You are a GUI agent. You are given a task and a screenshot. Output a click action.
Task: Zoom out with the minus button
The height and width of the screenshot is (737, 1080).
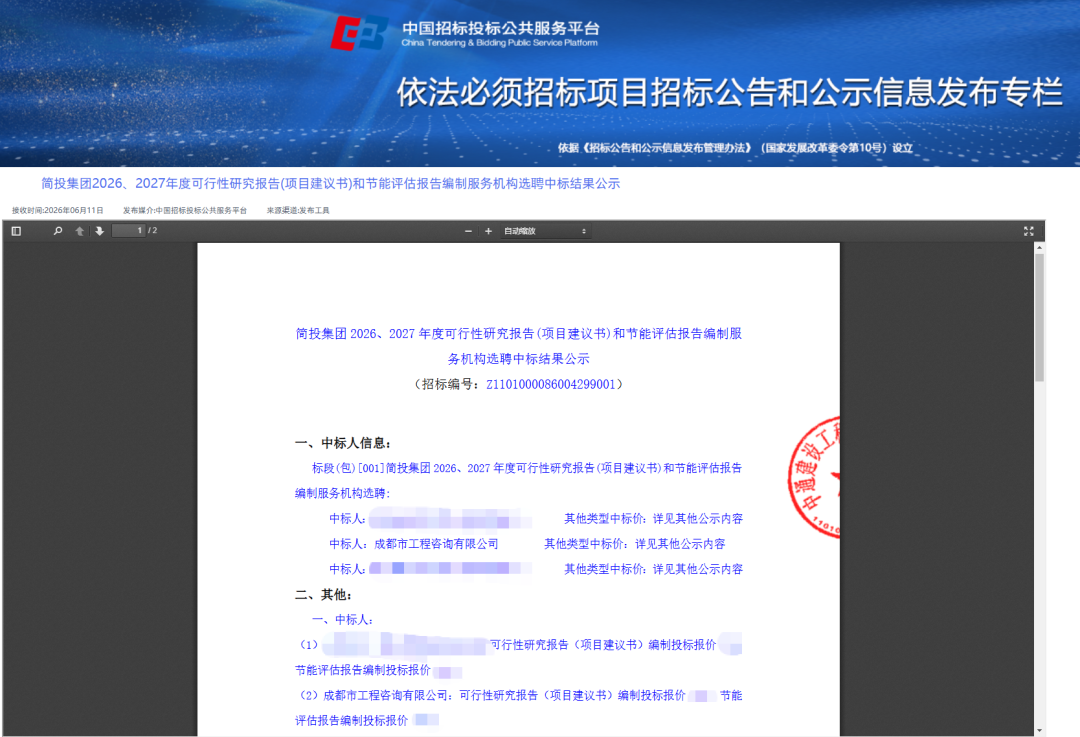468,231
